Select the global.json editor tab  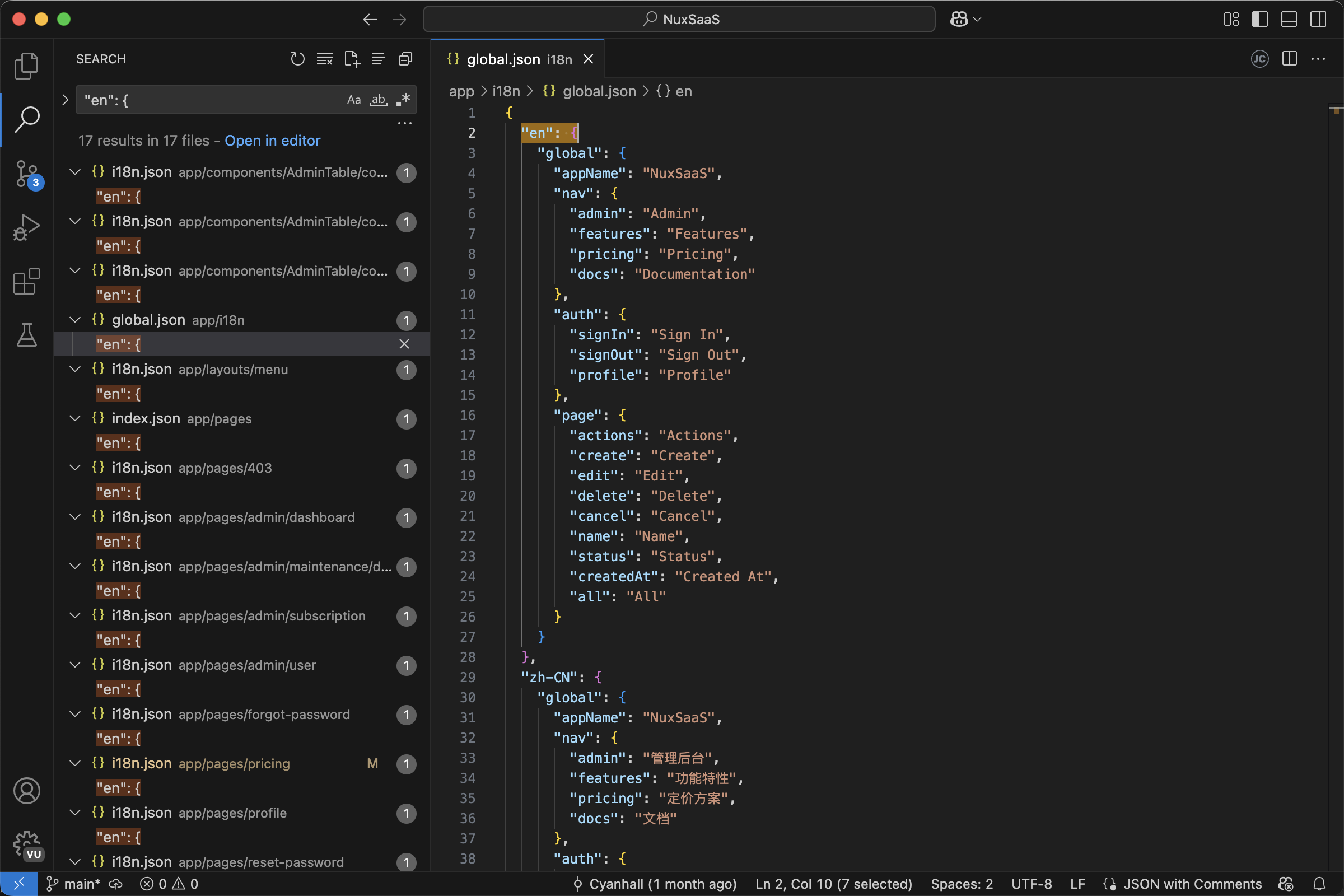point(503,59)
